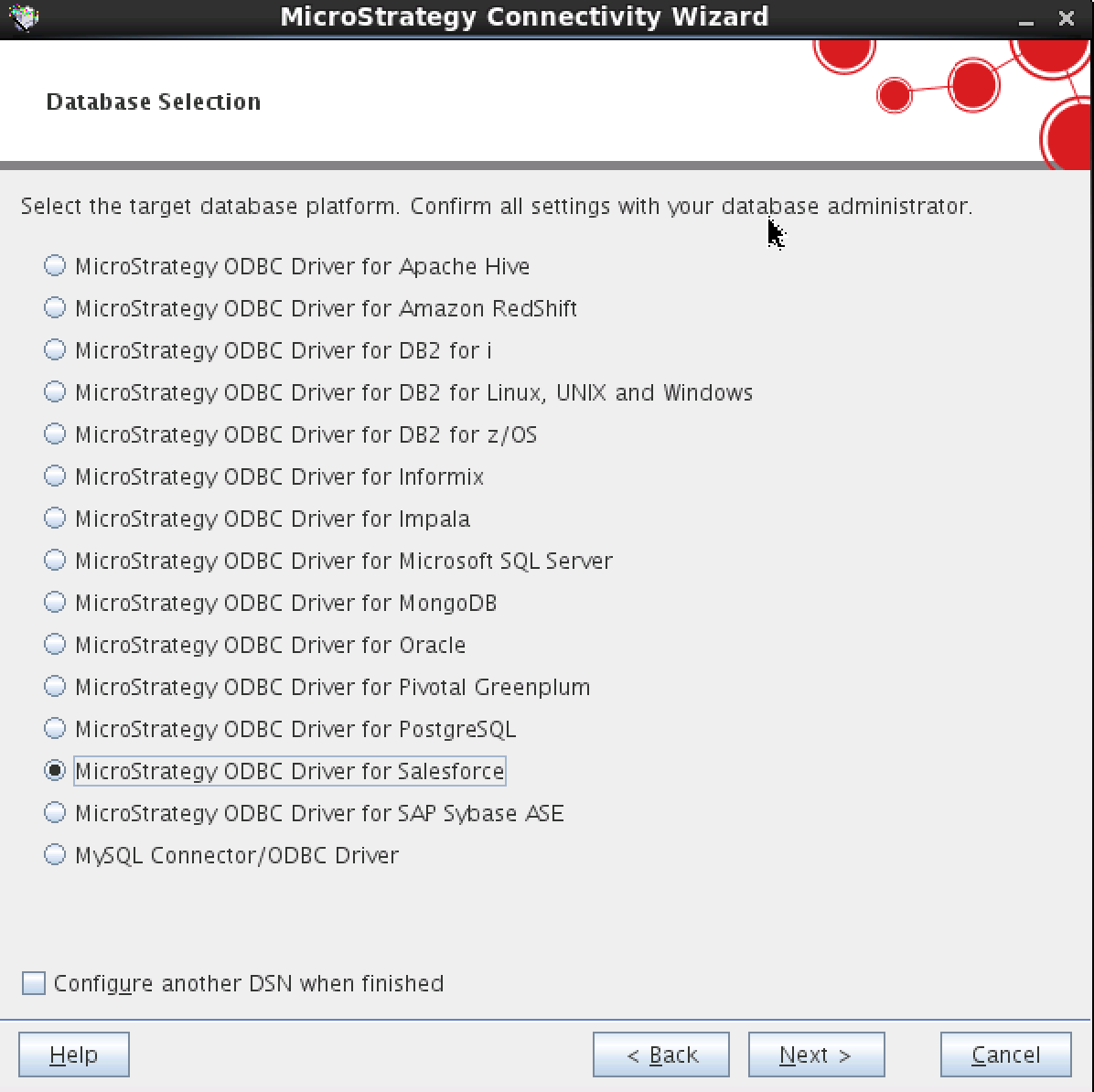Close the Connectivity Wizard window
The height and width of the screenshot is (1092, 1094).
pos(1066,18)
